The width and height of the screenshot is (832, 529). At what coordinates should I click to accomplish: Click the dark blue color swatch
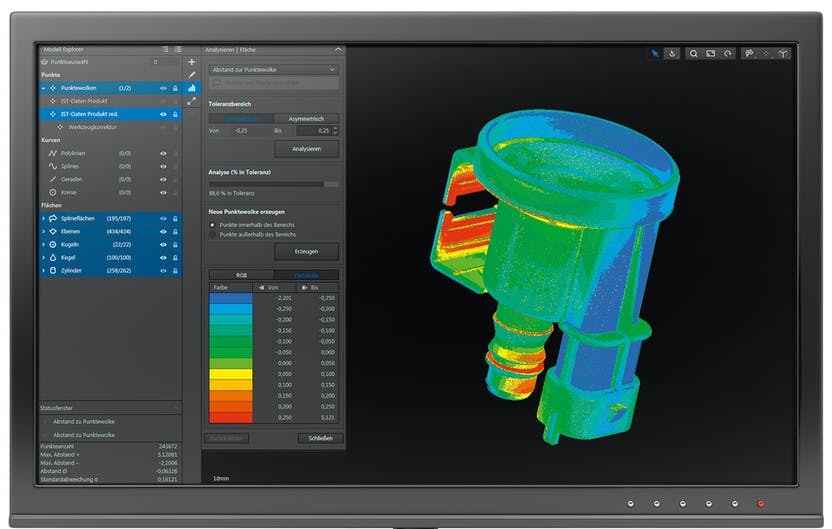tap(231, 298)
